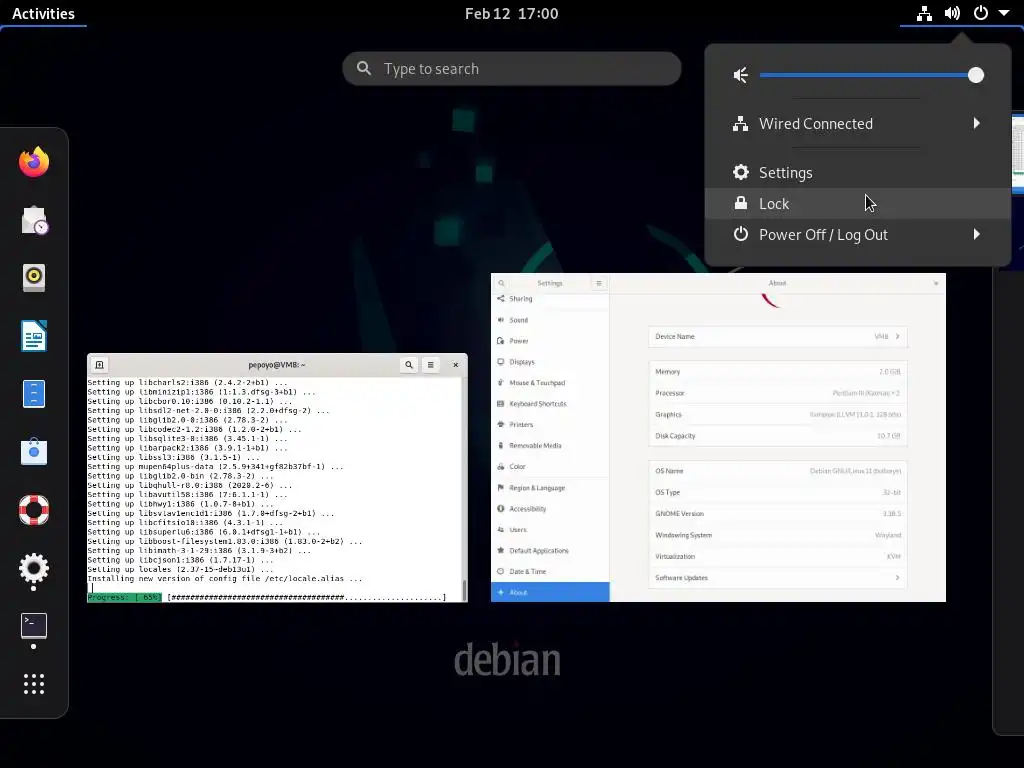Click new tab icon in terminal header
Screen dimensions: 1024x768
pos(99,365)
